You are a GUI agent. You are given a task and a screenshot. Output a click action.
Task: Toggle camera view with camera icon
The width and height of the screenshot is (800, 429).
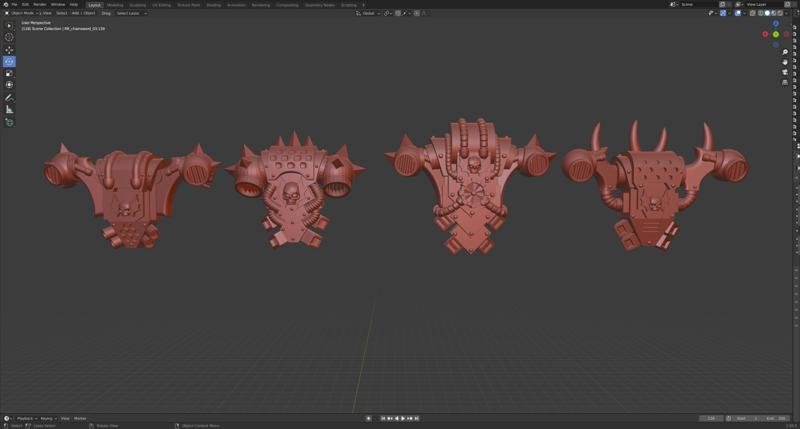785,72
